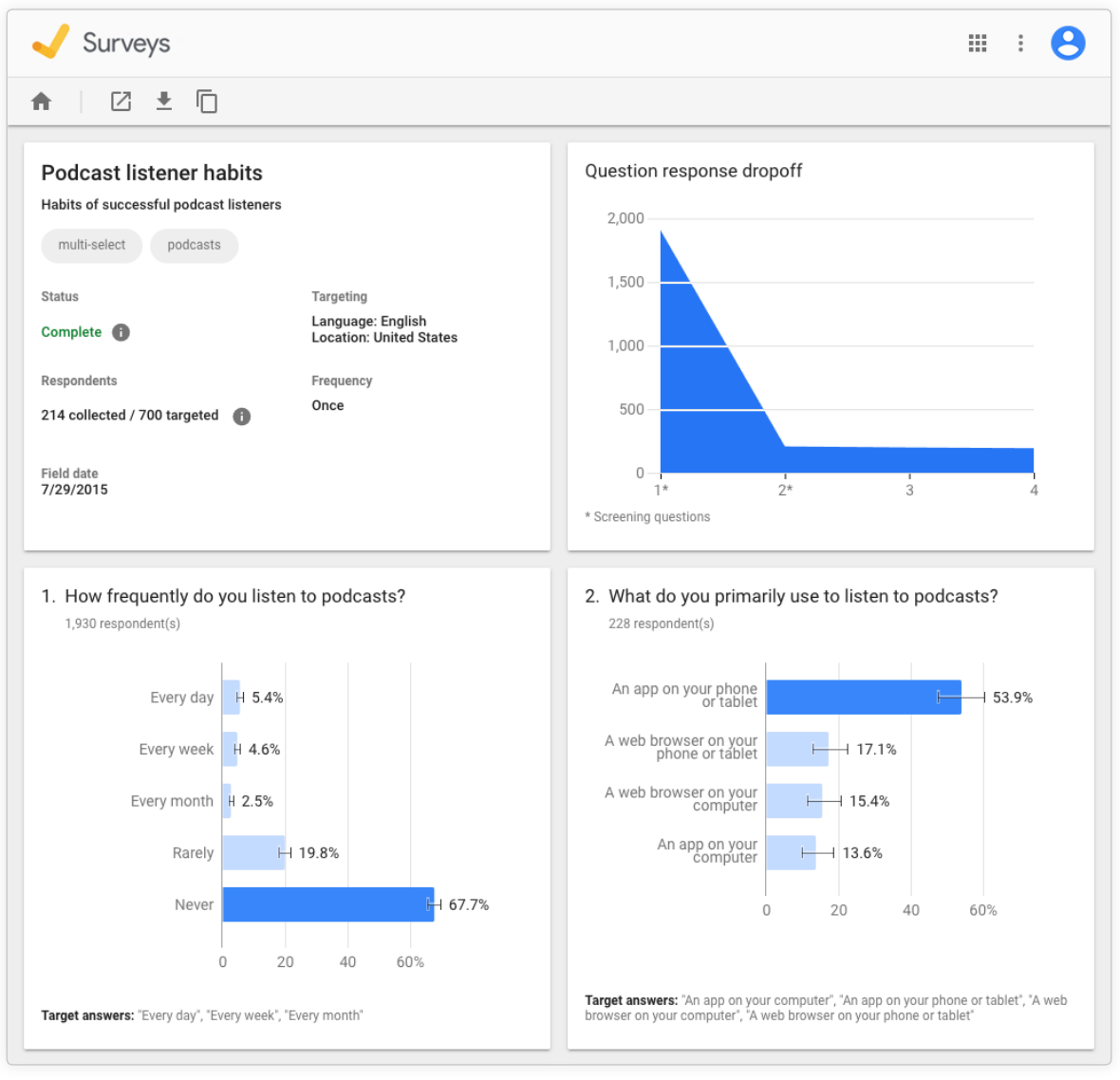Image resolution: width=1120 pixels, height=1080 pixels.
Task: Click the Surveys checkmark logo
Action: point(50,42)
